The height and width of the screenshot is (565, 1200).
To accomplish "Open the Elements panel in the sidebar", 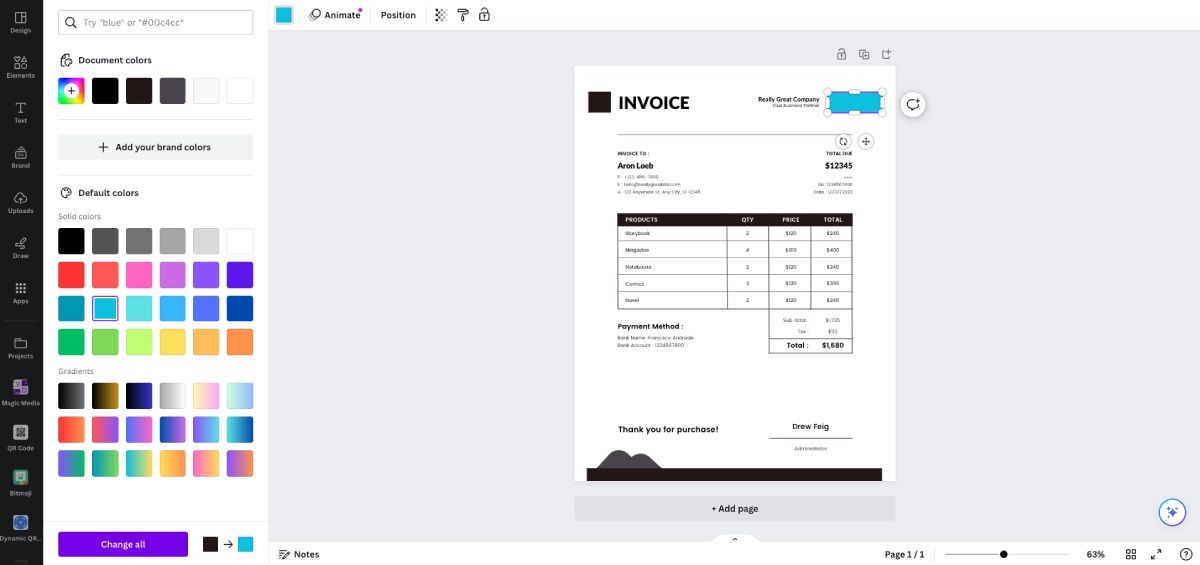I will (20, 66).
